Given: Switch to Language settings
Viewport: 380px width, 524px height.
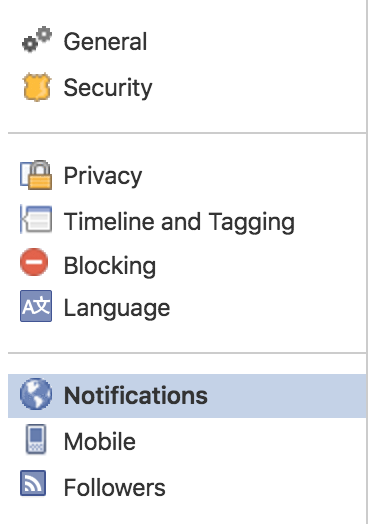Looking at the screenshot, I should [x=117, y=308].
